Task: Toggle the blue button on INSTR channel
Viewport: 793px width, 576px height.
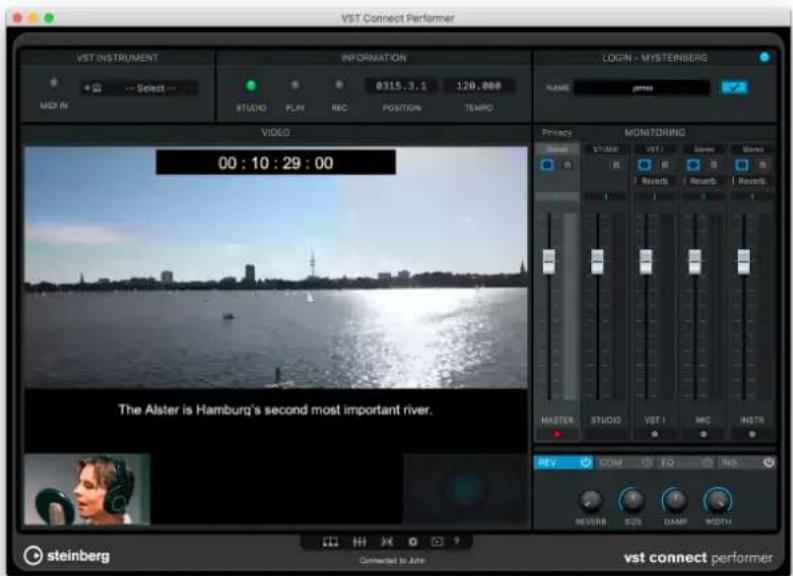Action: [x=742, y=165]
